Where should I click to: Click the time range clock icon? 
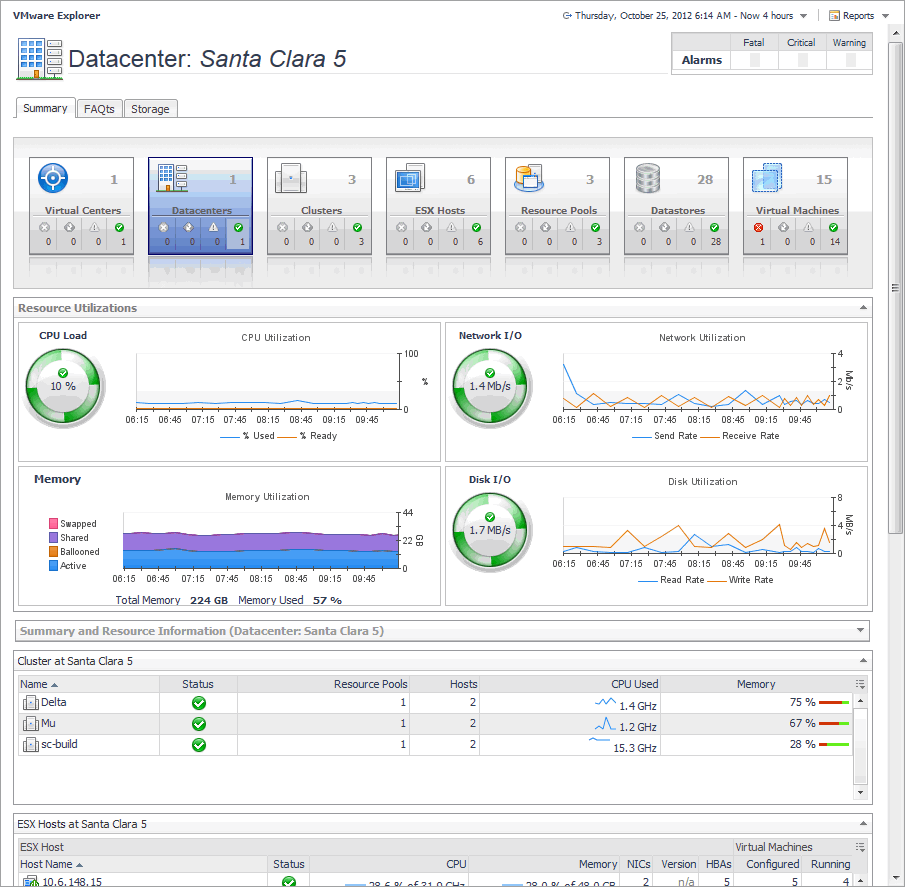pyautogui.click(x=567, y=16)
